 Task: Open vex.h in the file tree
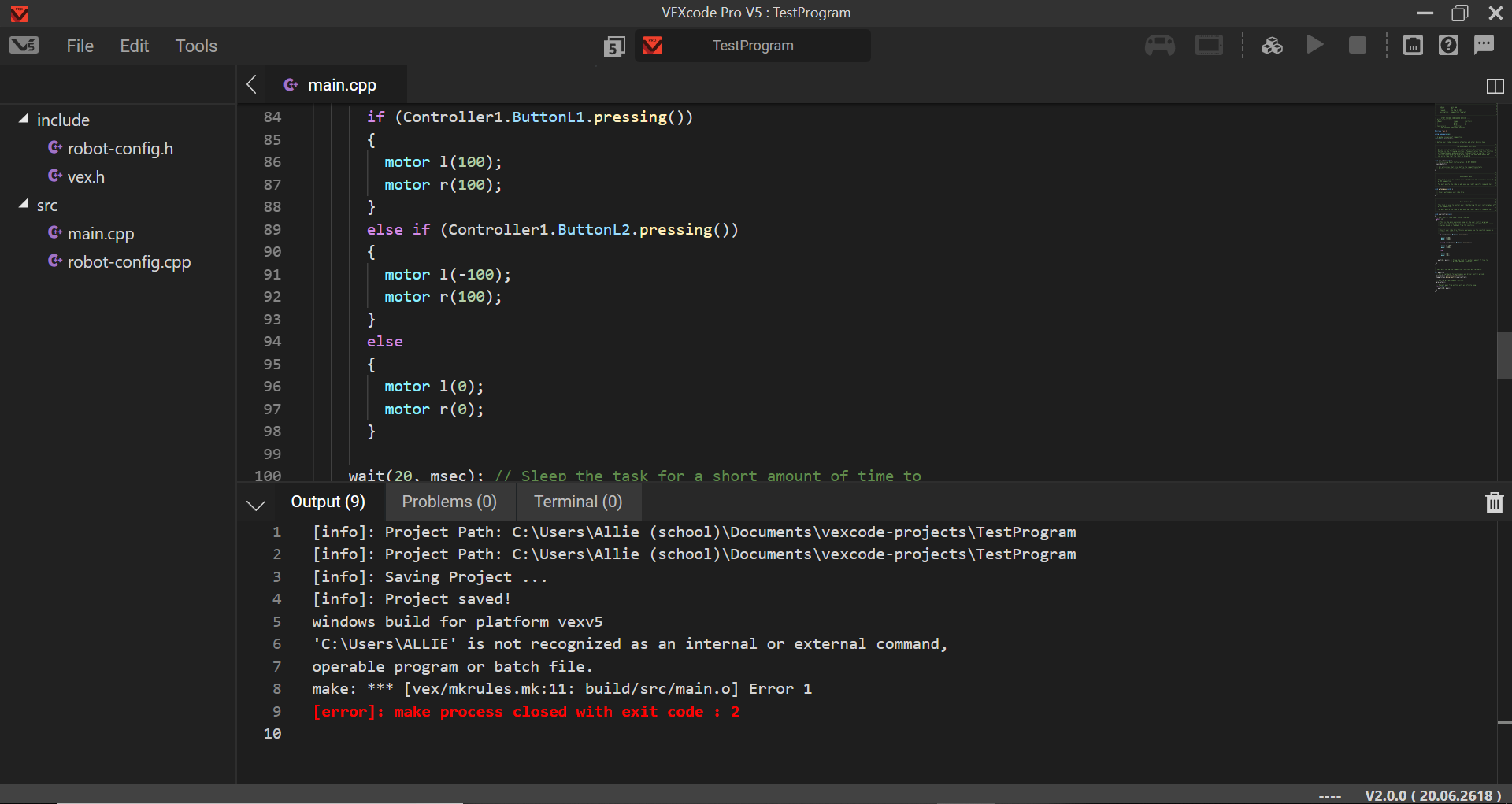pyautogui.click(x=86, y=176)
